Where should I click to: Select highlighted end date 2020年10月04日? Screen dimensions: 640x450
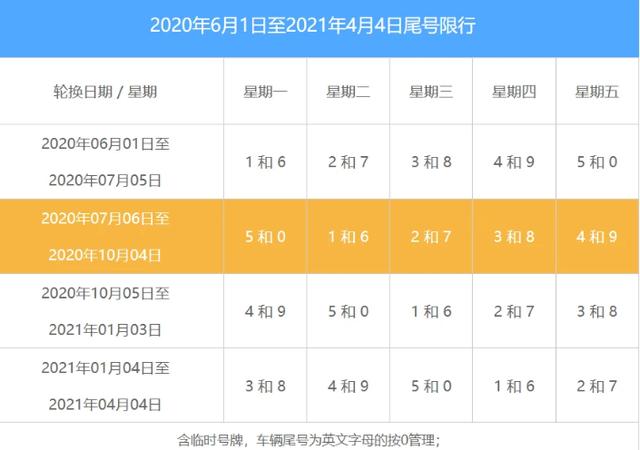tap(105, 255)
